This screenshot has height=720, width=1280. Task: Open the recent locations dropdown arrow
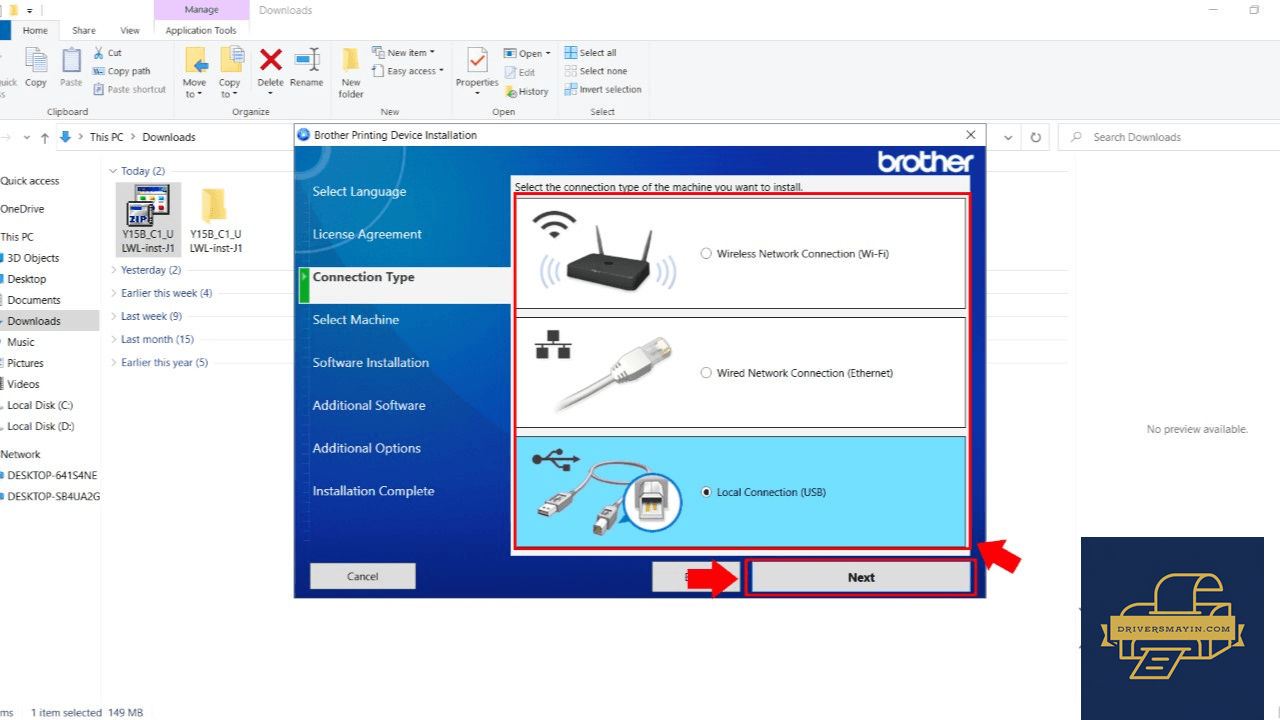[26, 137]
